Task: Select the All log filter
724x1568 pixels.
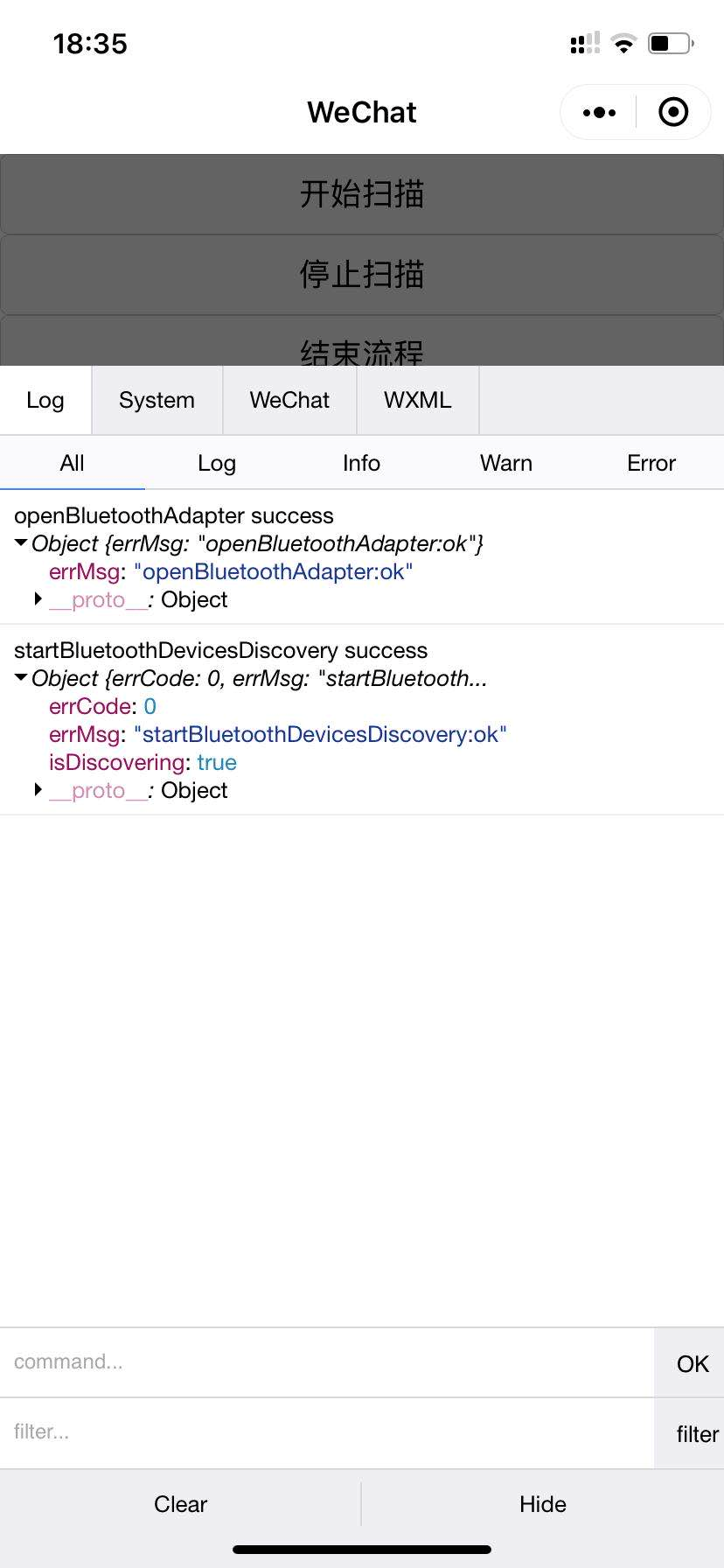Action: pyautogui.click(x=73, y=463)
